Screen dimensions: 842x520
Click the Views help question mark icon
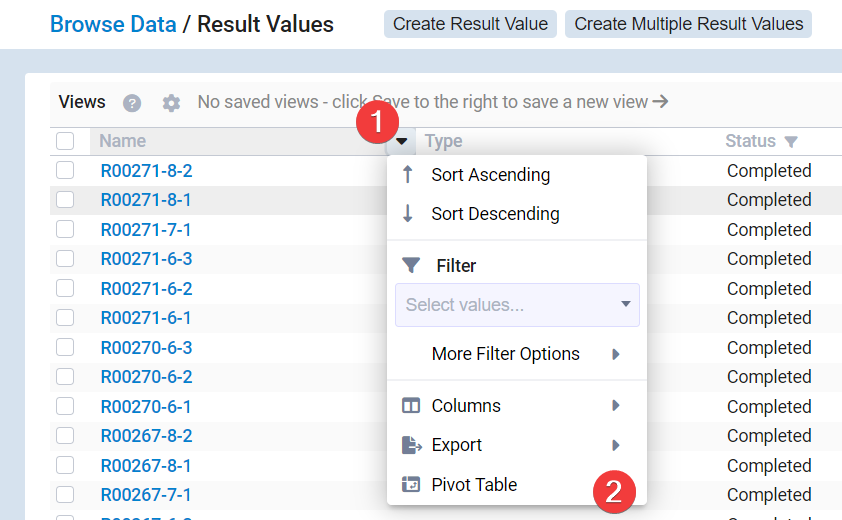pos(132,103)
